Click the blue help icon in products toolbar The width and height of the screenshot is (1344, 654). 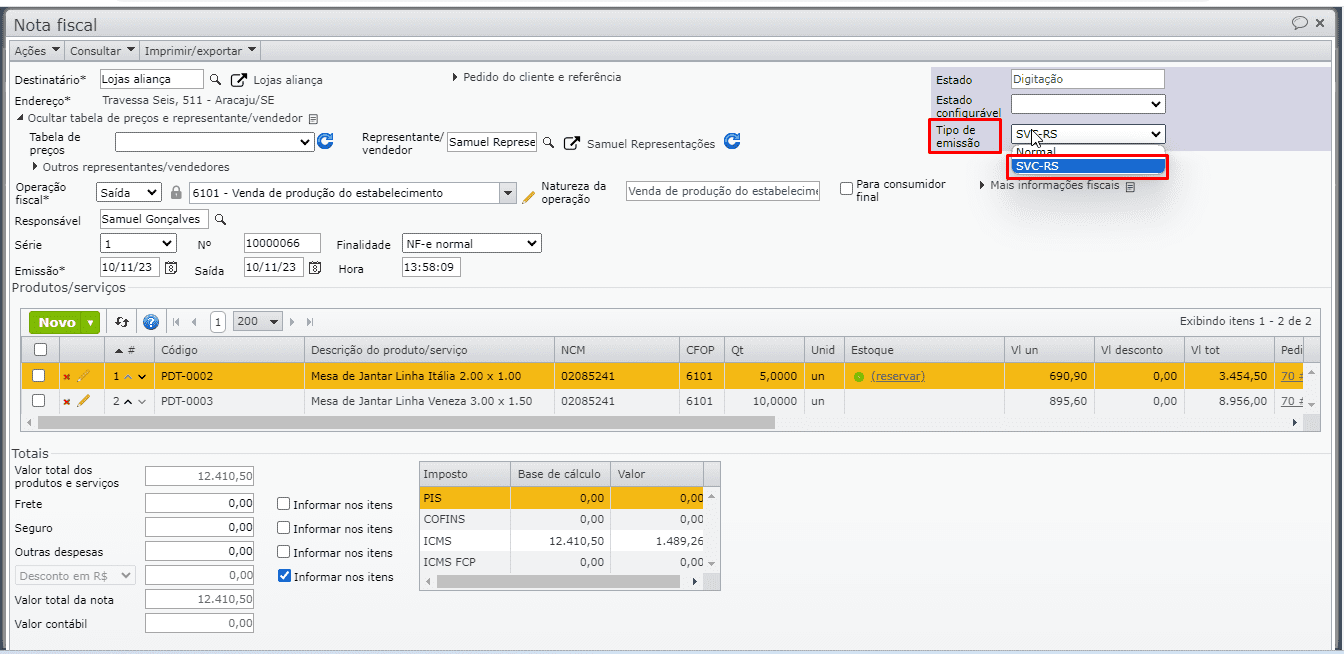pyautogui.click(x=151, y=322)
